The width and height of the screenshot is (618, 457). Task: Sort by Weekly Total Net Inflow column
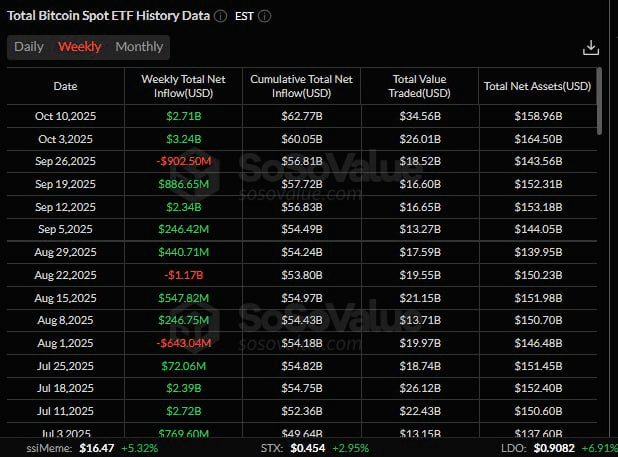pos(181,86)
